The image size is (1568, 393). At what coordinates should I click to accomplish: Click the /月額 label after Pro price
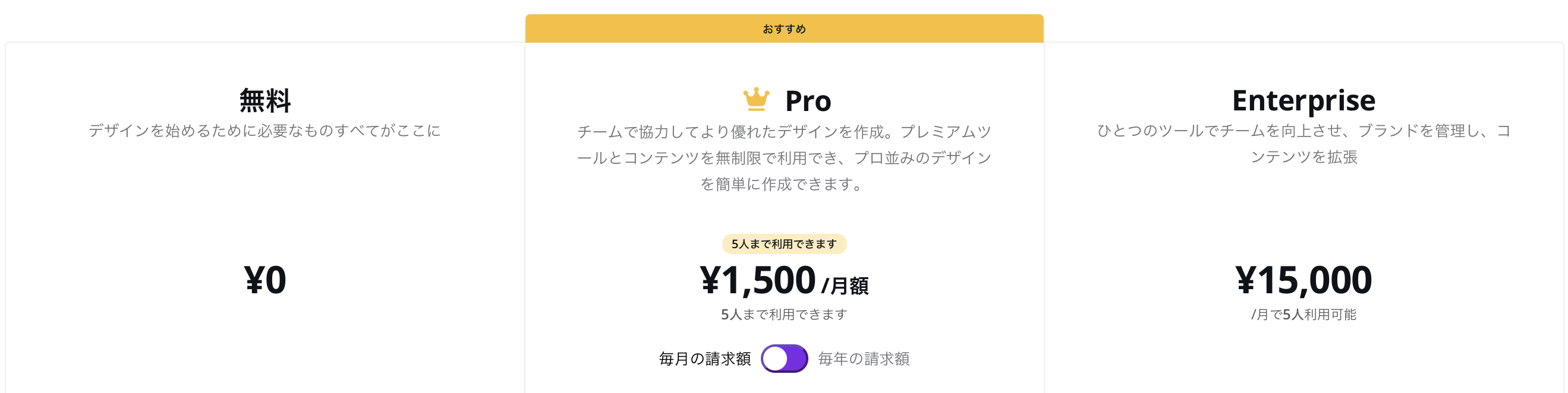(x=845, y=286)
